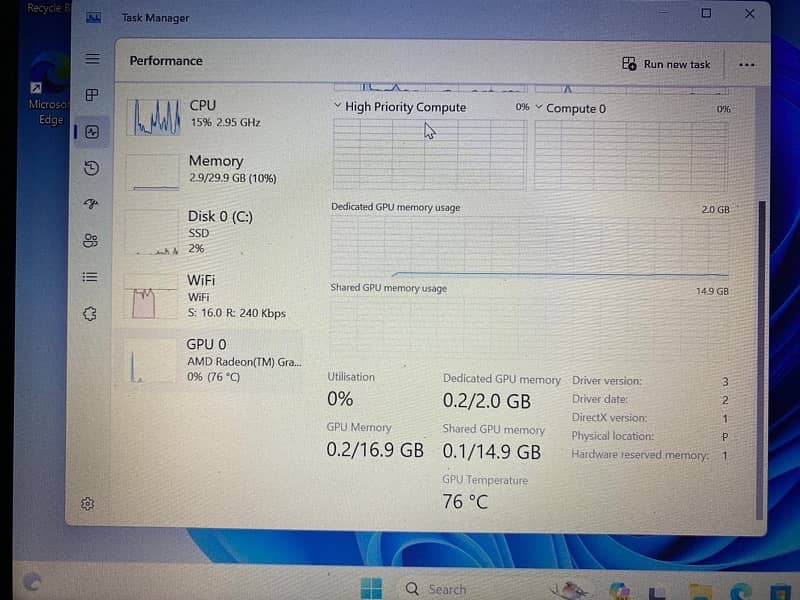Click the Disk 0 mini graph thumbnail

tap(152, 232)
